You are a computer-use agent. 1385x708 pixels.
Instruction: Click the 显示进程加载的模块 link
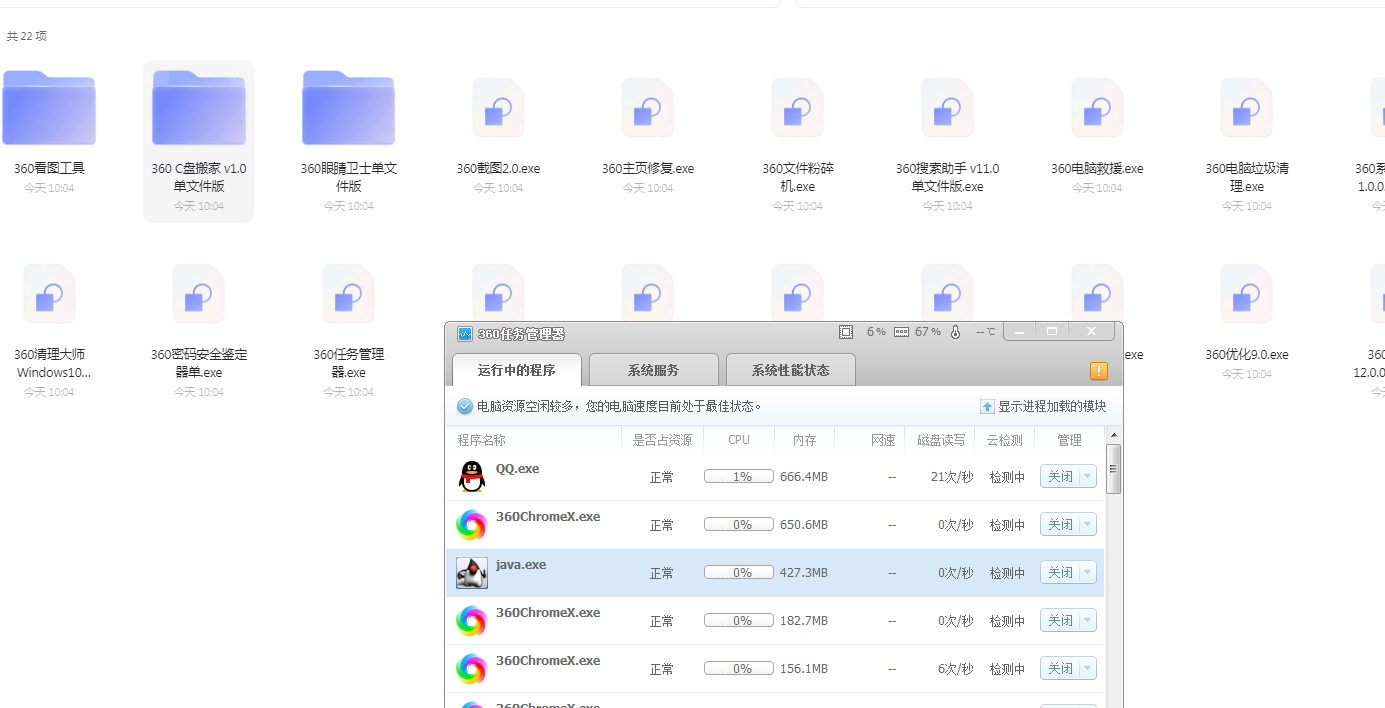tap(1052, 407)
